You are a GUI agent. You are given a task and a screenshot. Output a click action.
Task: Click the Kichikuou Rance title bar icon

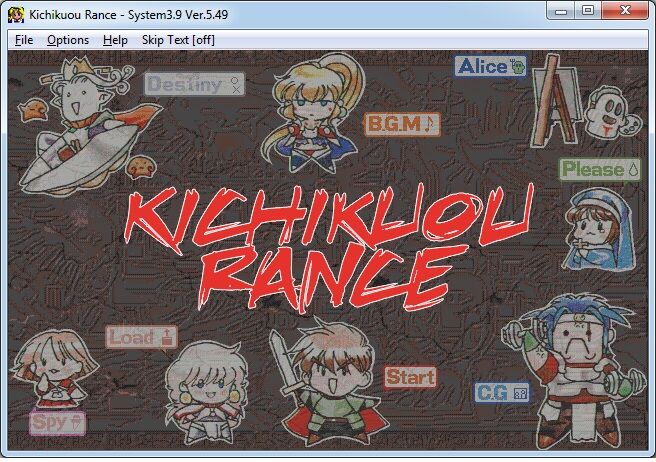16,15
